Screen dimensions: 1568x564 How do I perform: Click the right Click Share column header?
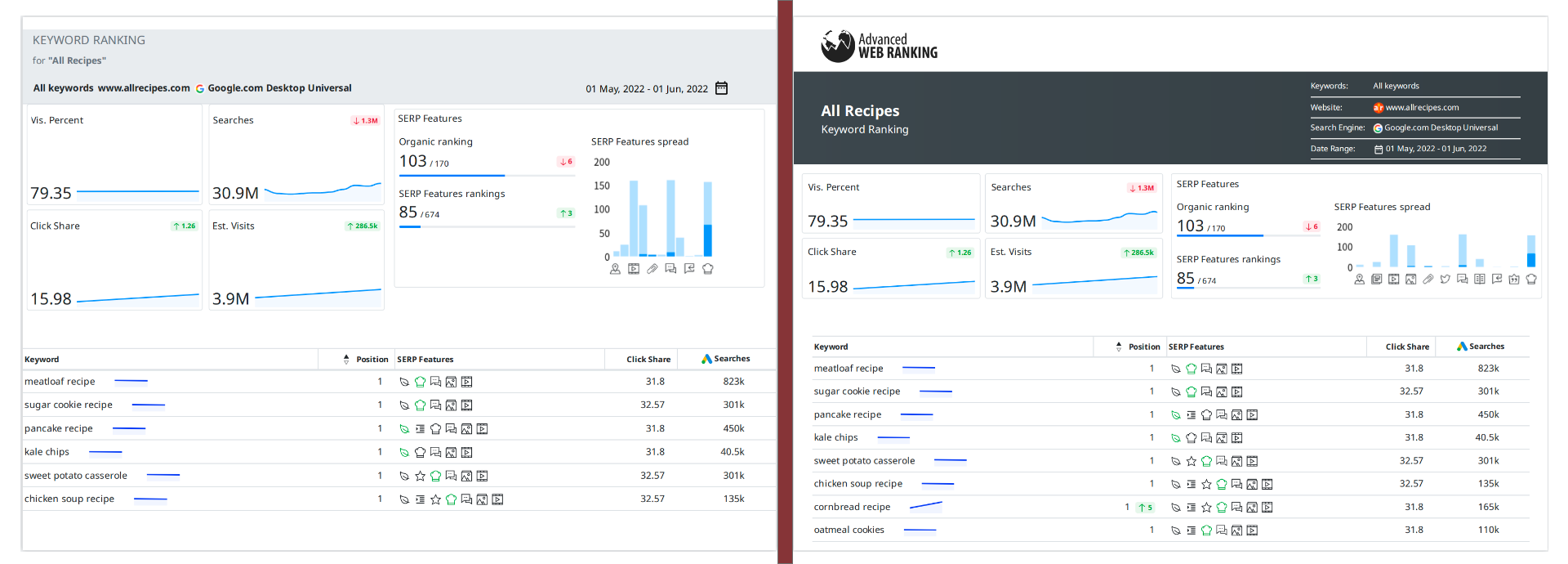[x=1407, y=347]
